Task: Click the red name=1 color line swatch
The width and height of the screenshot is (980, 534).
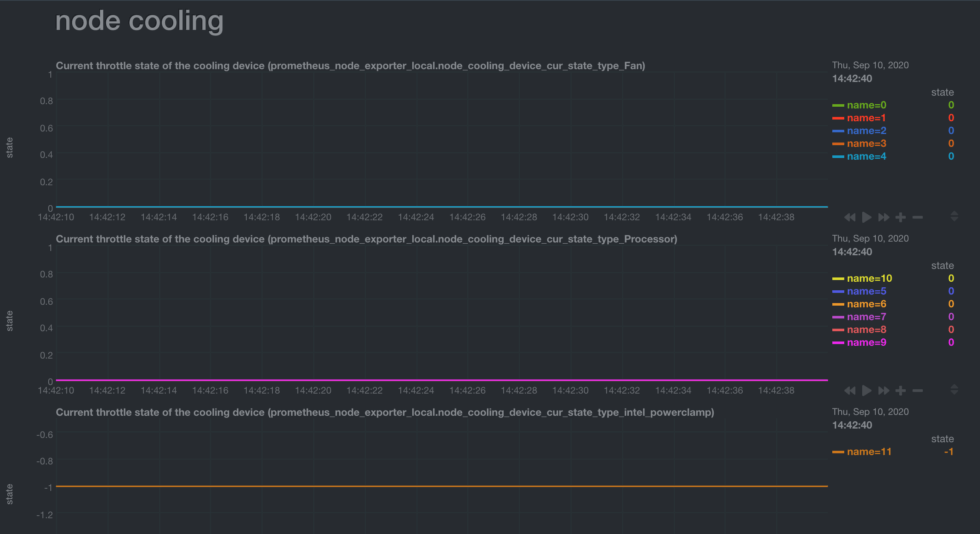Action: coord(838,118)
